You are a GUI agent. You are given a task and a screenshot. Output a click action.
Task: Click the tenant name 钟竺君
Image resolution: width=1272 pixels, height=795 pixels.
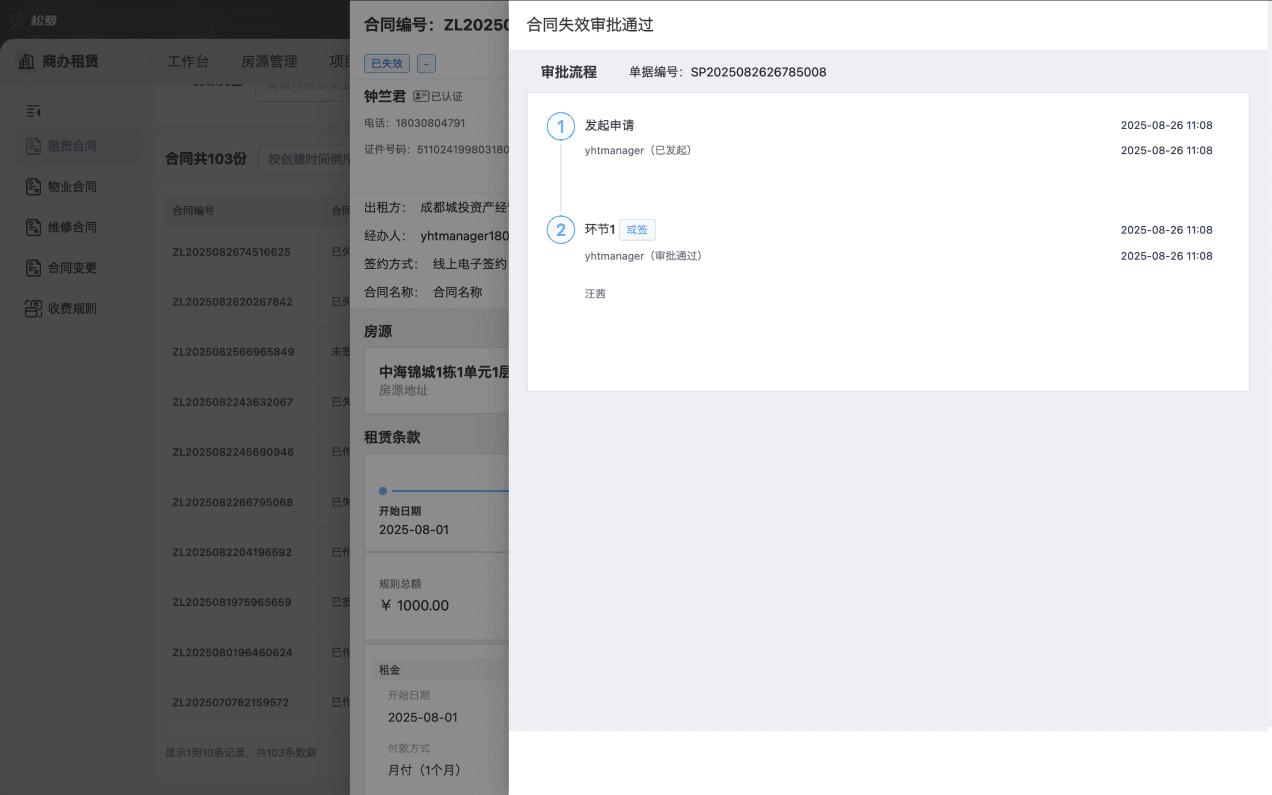385,96
